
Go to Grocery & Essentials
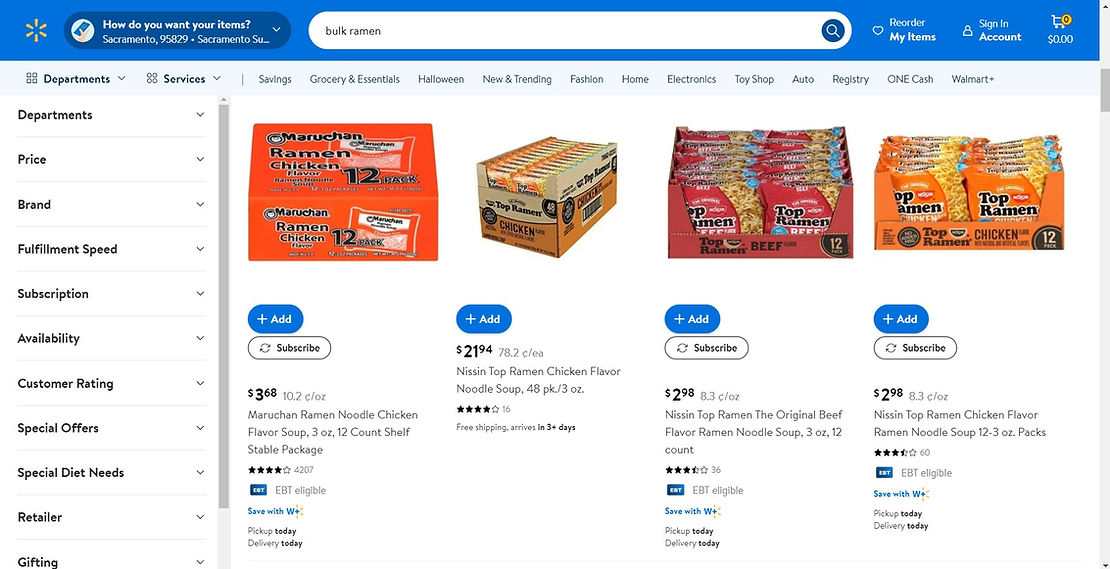pyautogui.click(x=354, y=79)
